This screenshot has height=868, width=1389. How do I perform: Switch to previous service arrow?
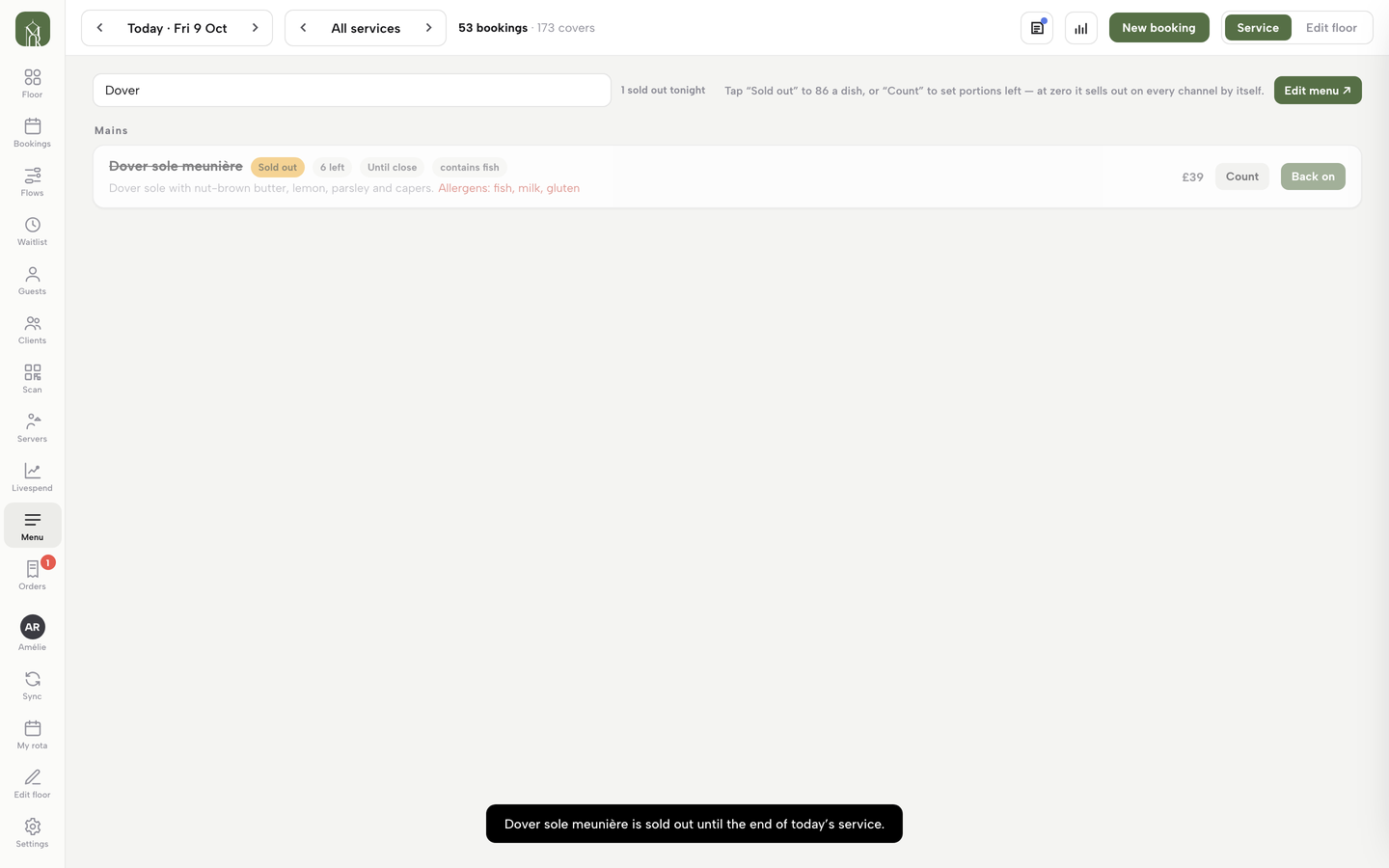click(303, 28)
